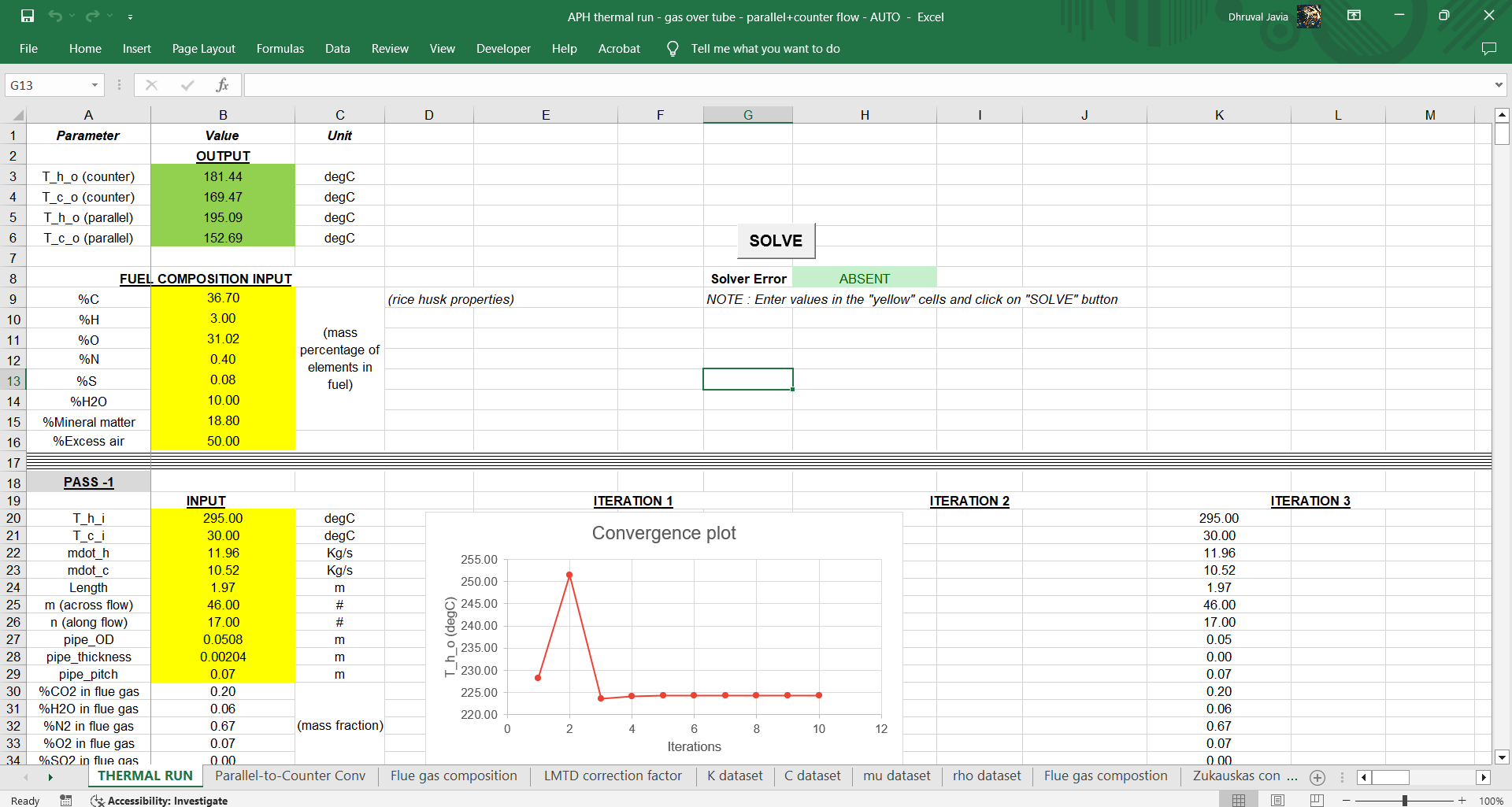This screenshot has height=807, width=1512.
Task: Open the View tab
Action: pyautogui.click(x=443, y=49)
